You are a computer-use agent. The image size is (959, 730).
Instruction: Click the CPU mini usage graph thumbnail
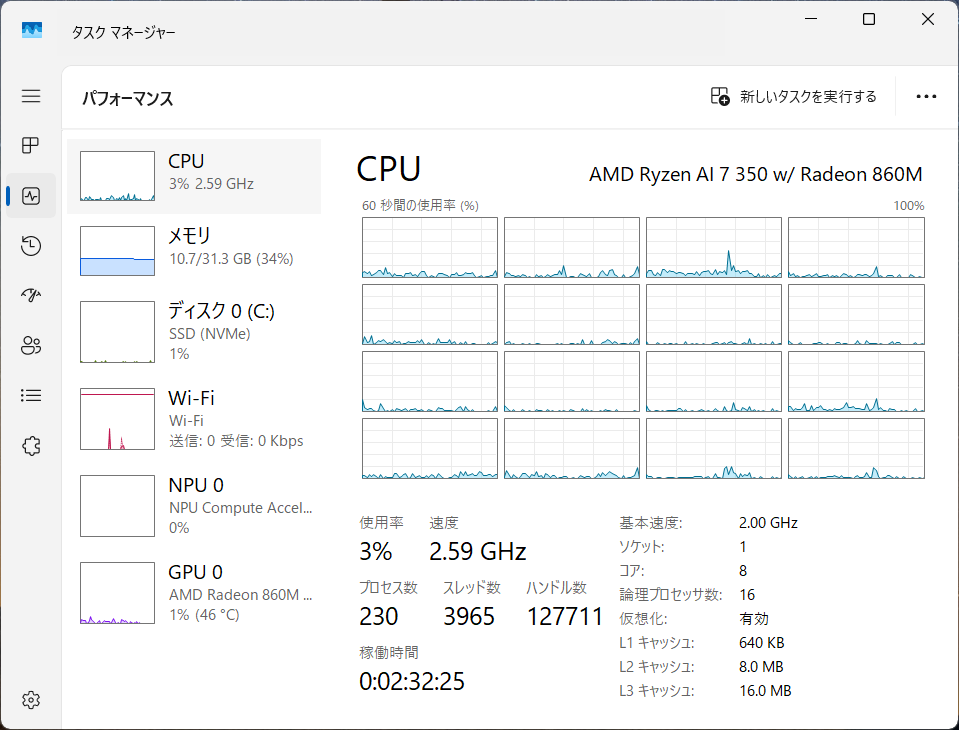coord(117,176)
